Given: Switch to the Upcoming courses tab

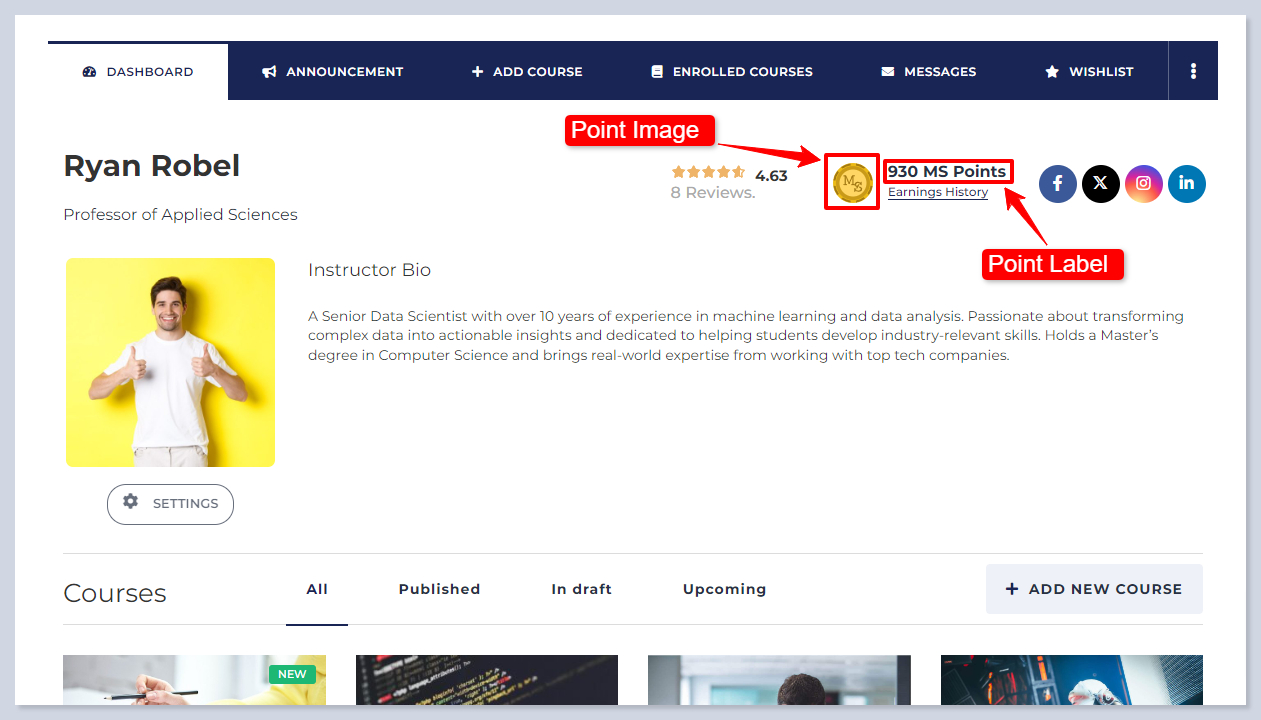Looking at the screenshot, I should pyautogui.click(x=724, y=589).
